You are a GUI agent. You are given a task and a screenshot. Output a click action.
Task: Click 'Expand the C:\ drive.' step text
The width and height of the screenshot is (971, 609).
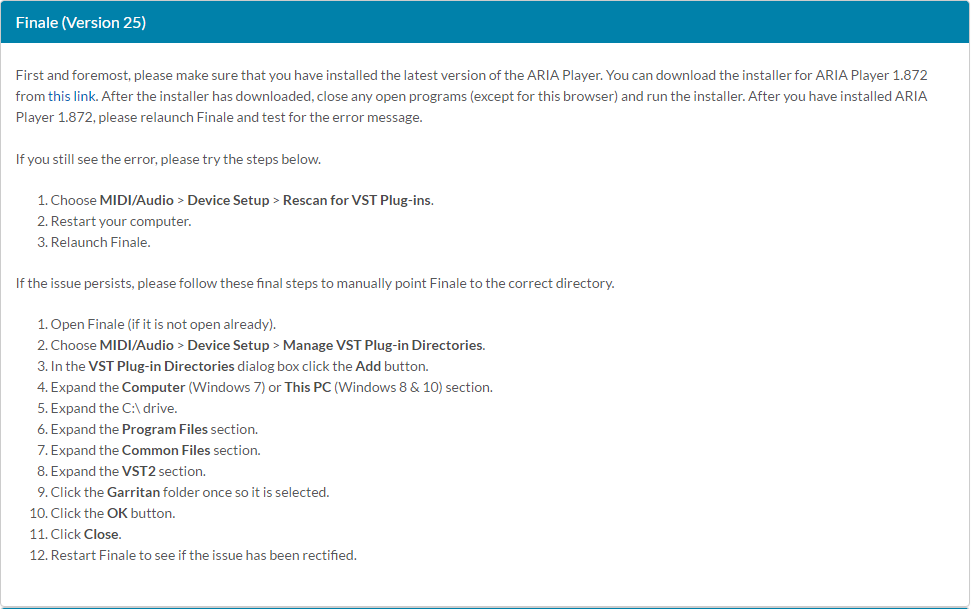coord(115,408)
